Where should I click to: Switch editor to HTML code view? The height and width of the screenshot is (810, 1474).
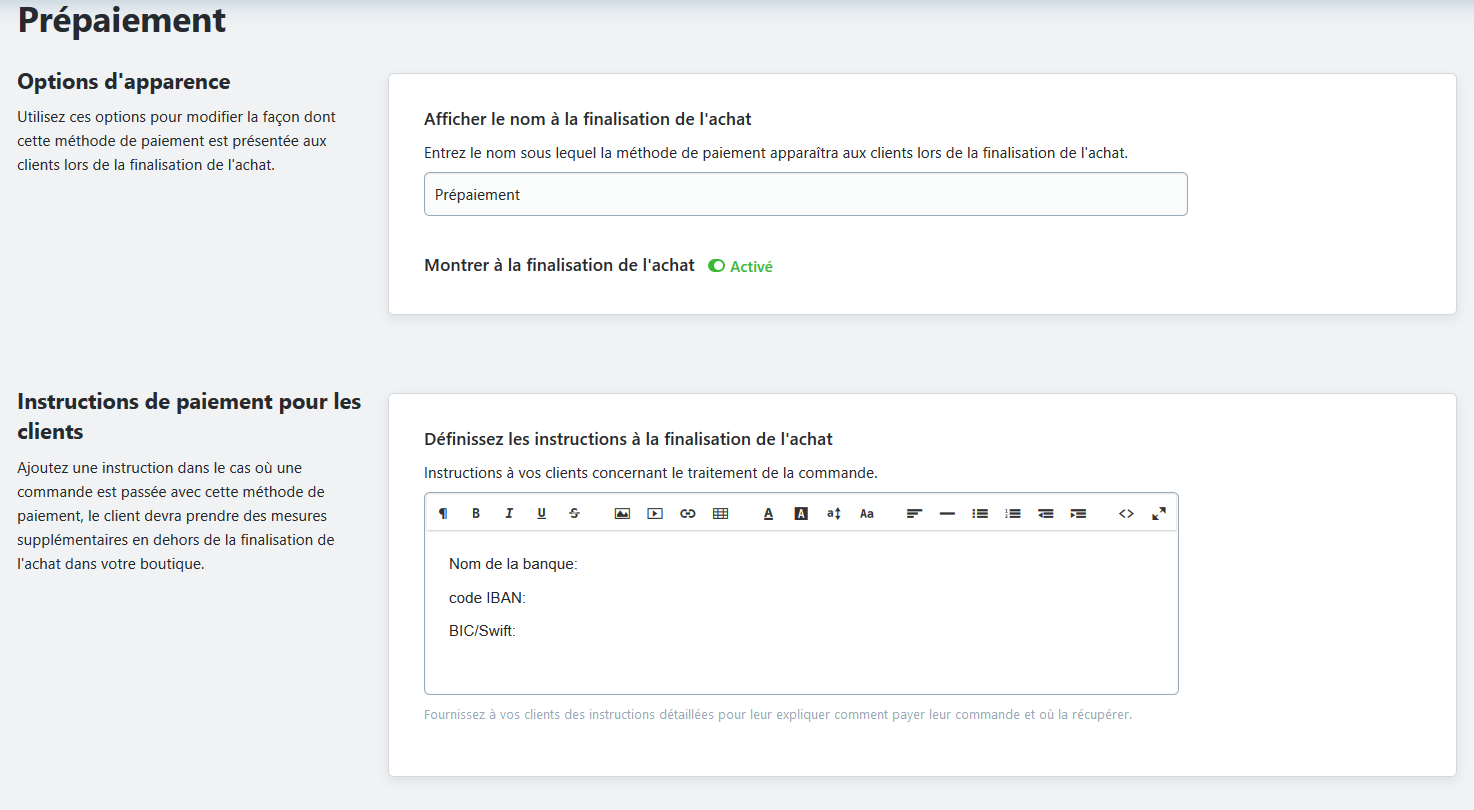point(1126,513)
